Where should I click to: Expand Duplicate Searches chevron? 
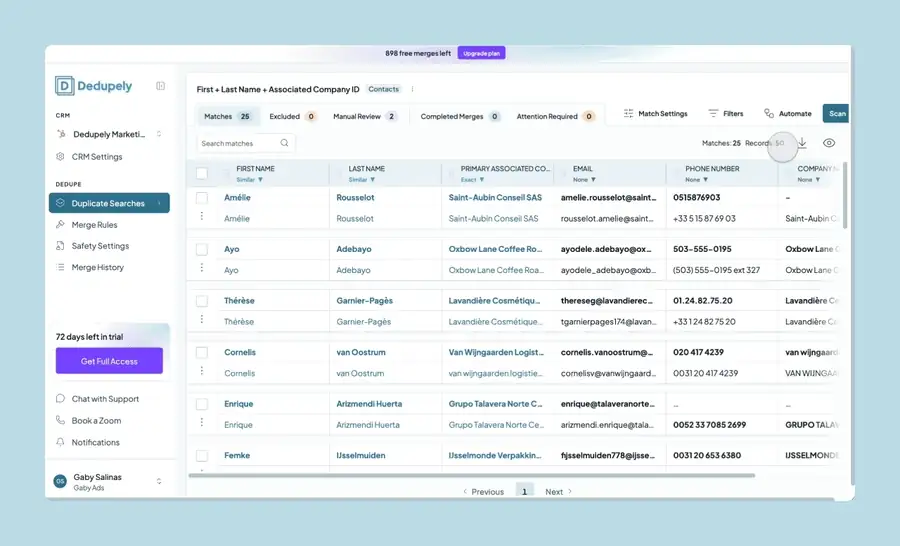(159, 203)
